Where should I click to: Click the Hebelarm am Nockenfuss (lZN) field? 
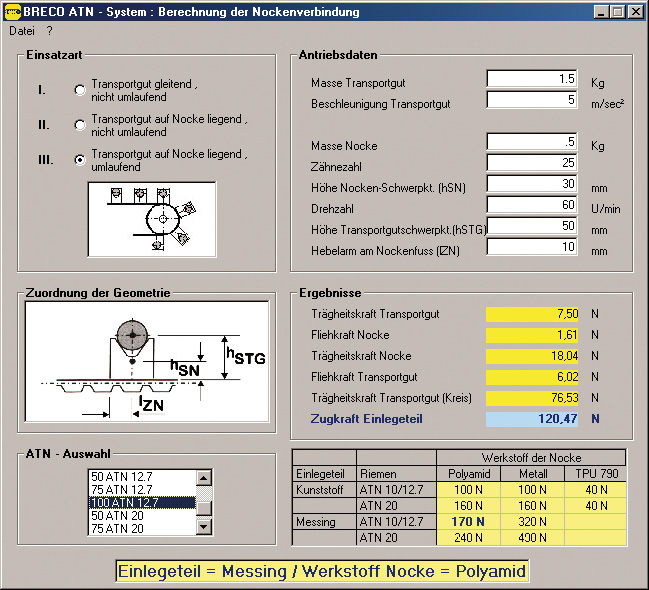point(532,247)
